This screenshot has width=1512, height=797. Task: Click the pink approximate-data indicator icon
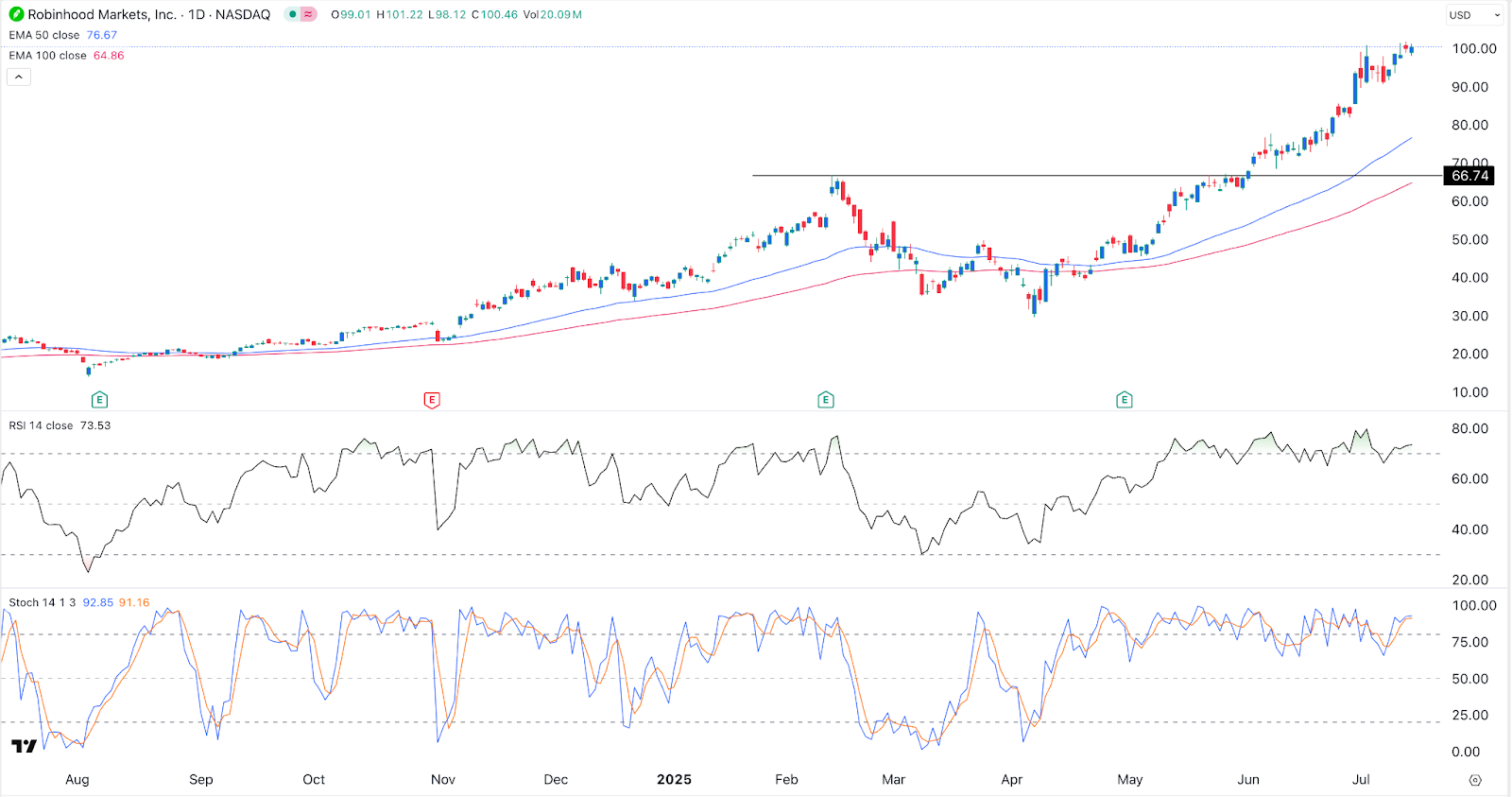308,14
